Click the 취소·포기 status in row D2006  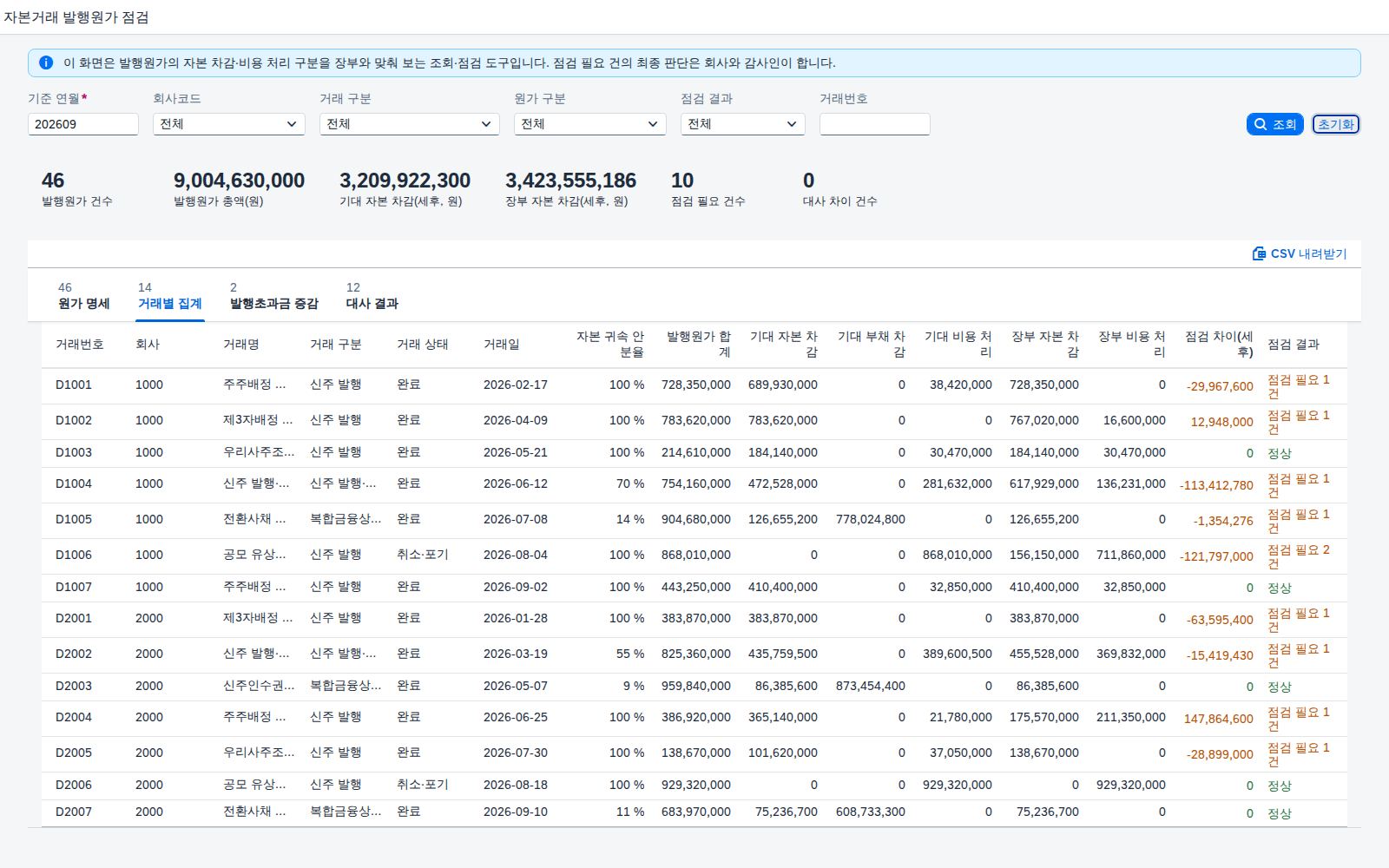[x=423, y=785]
